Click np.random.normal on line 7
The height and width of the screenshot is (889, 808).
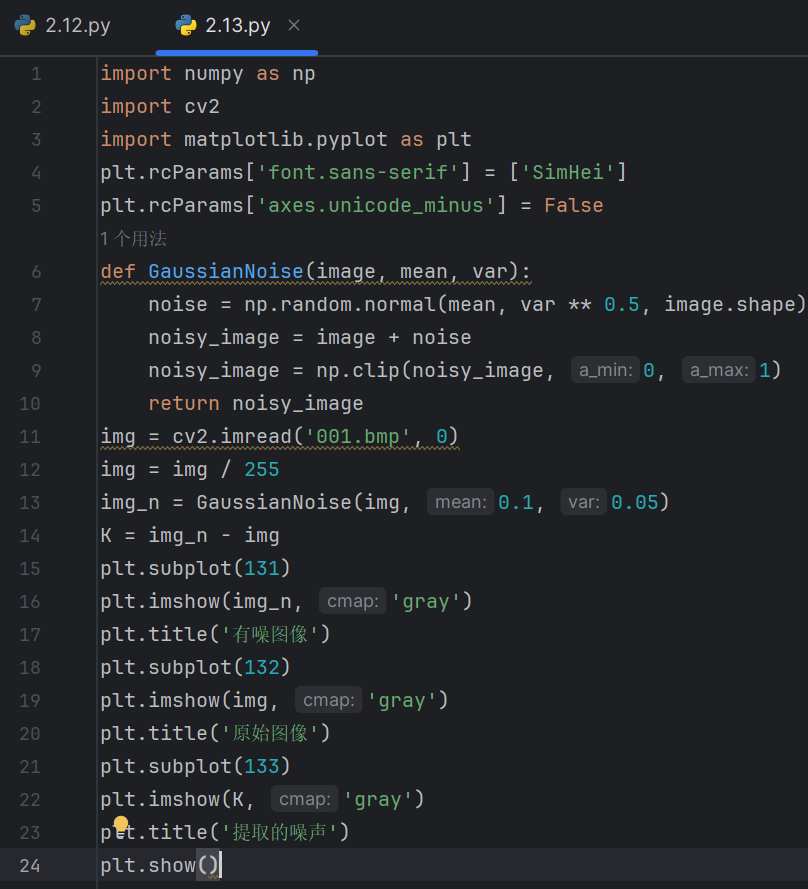[x=339, y=304]
